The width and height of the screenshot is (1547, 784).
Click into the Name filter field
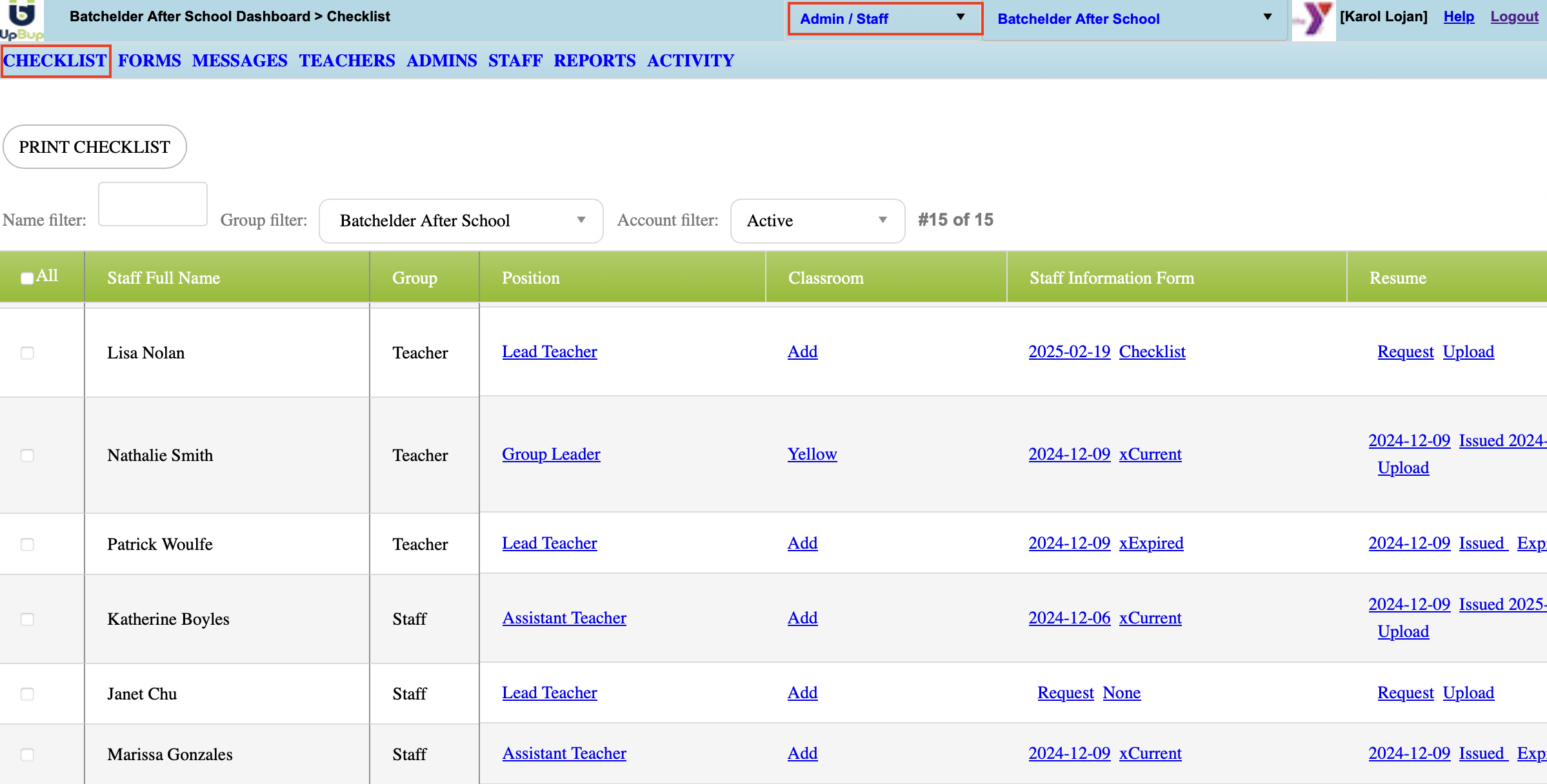[153, 204]
